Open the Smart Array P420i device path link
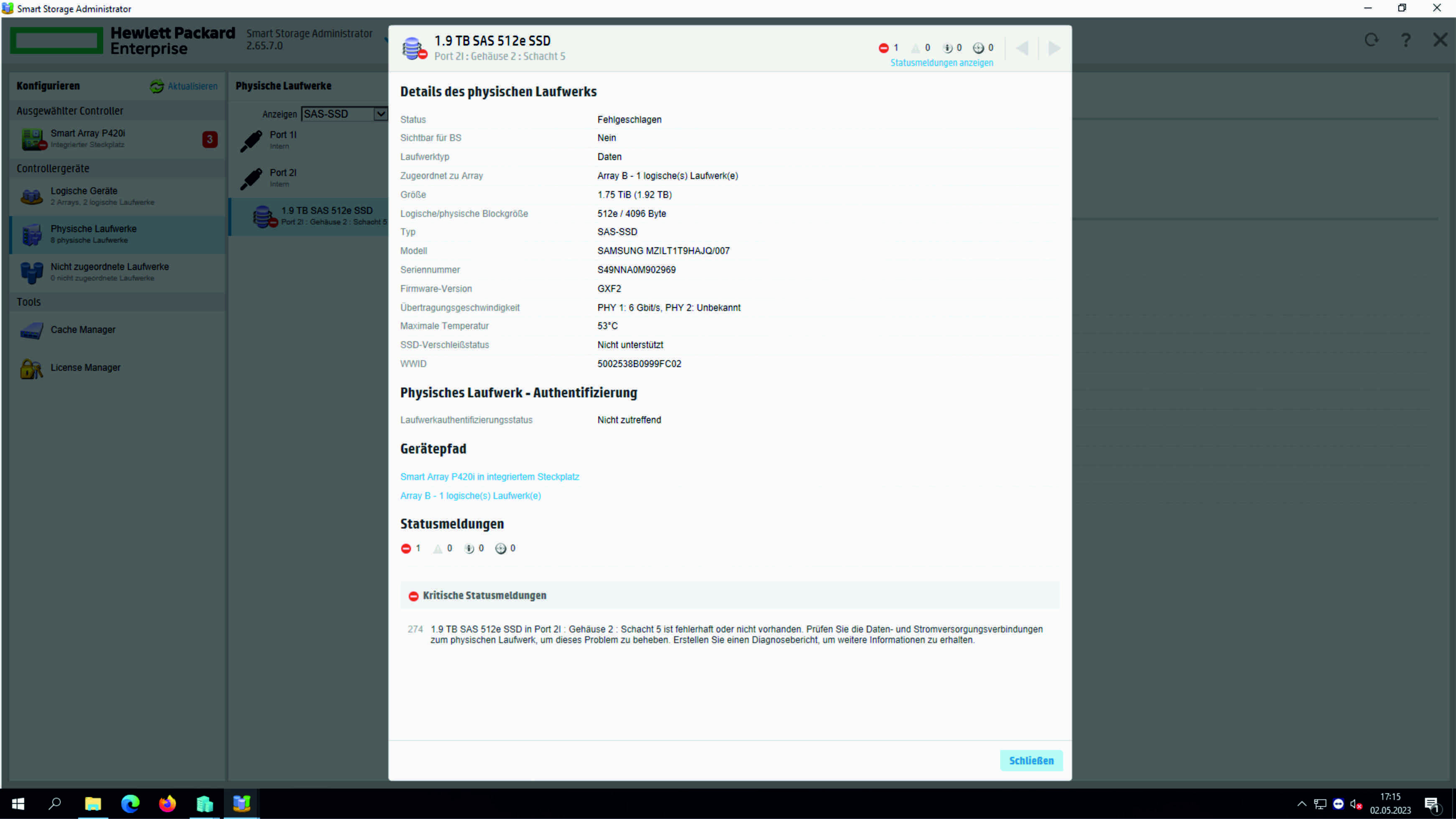Image resolution: width=1456 pixels, height=819 pixels. tap(489, 477)
